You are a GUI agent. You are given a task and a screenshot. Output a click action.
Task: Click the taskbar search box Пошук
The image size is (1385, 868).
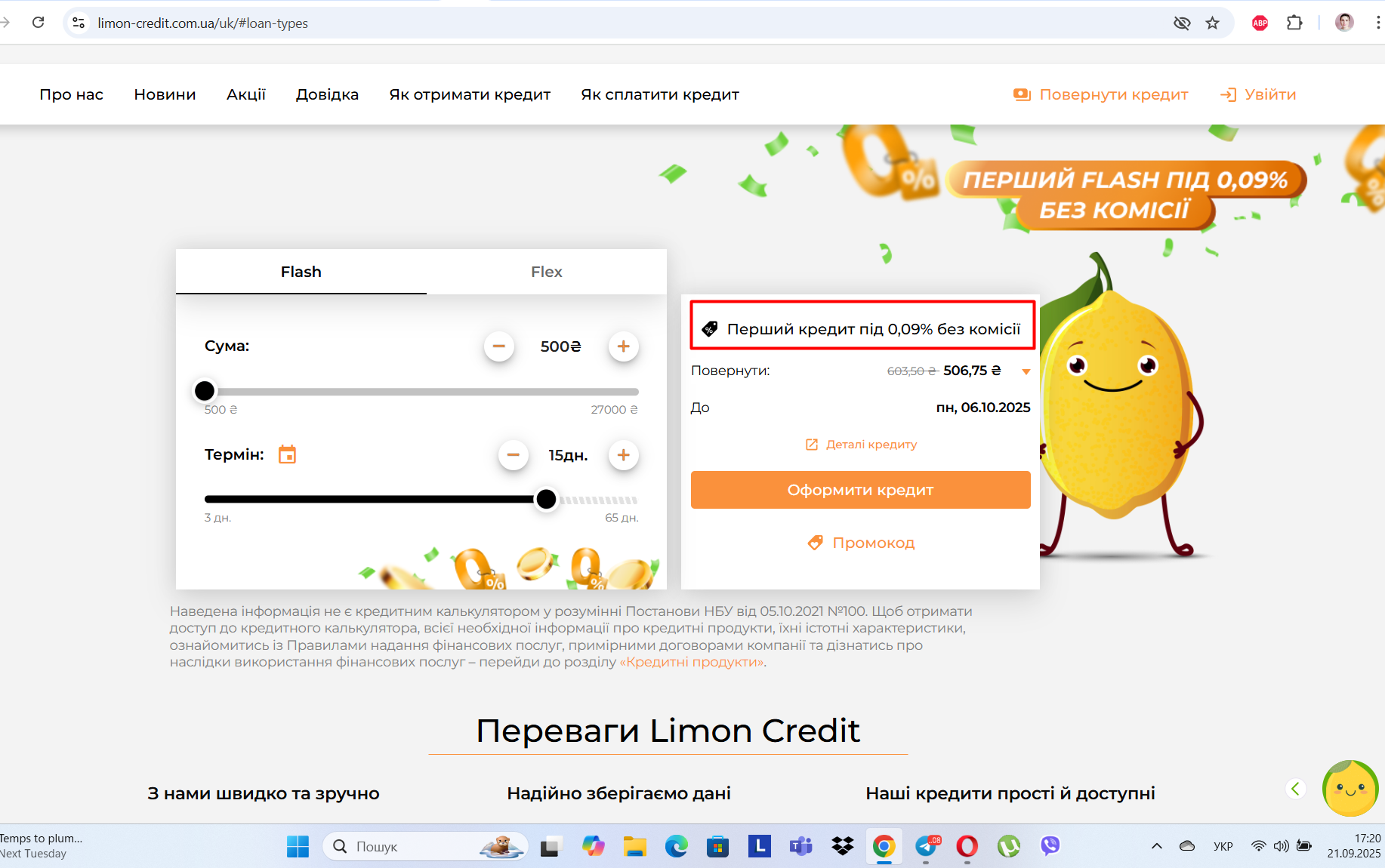(x=424, y=846)
